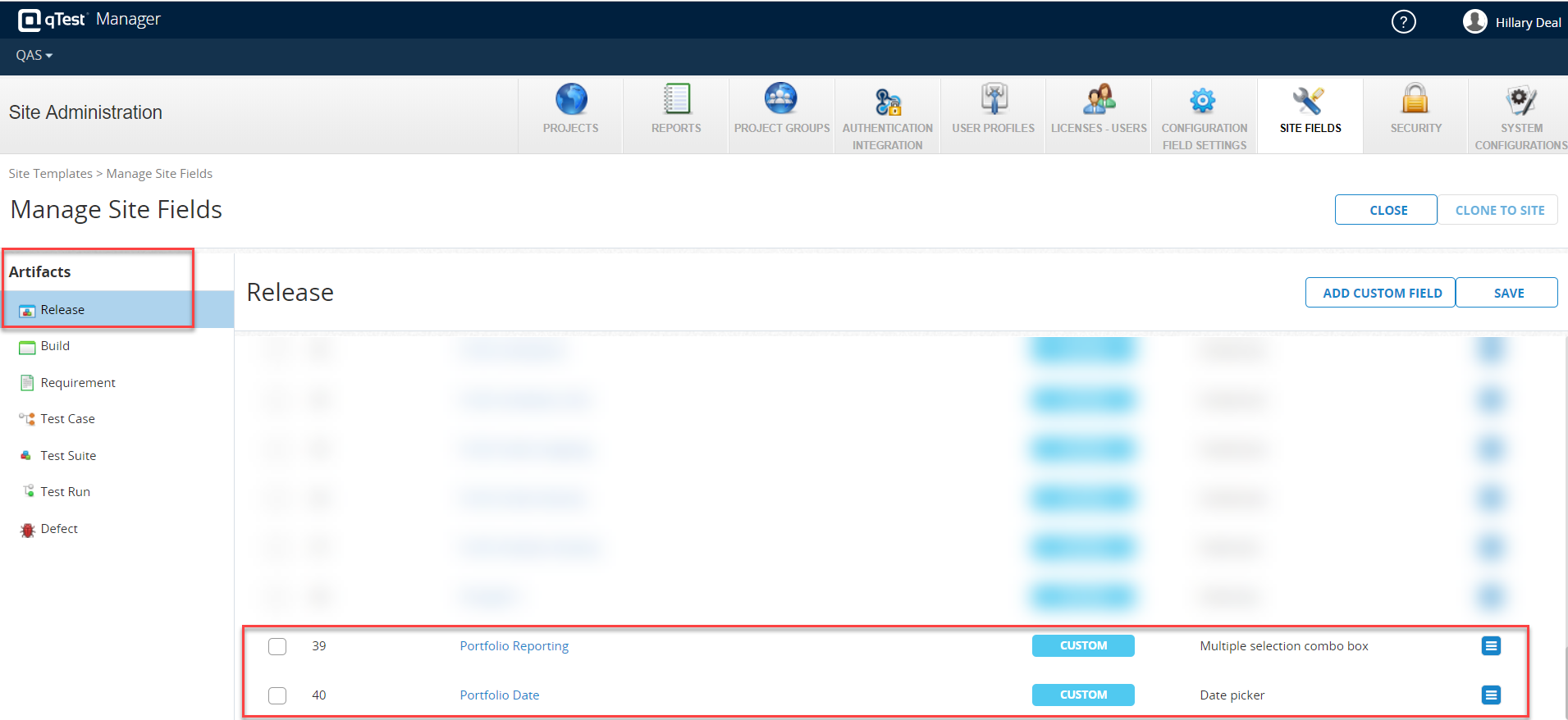Click the Configuration Field Settings gear icon

click(1203, 101)
